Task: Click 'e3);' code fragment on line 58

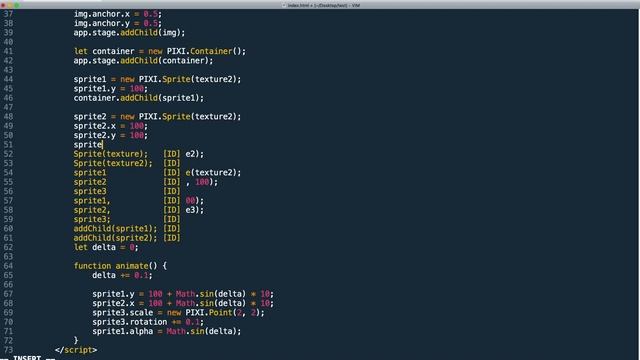Action: pyautogui.click(x=194, y=210)
